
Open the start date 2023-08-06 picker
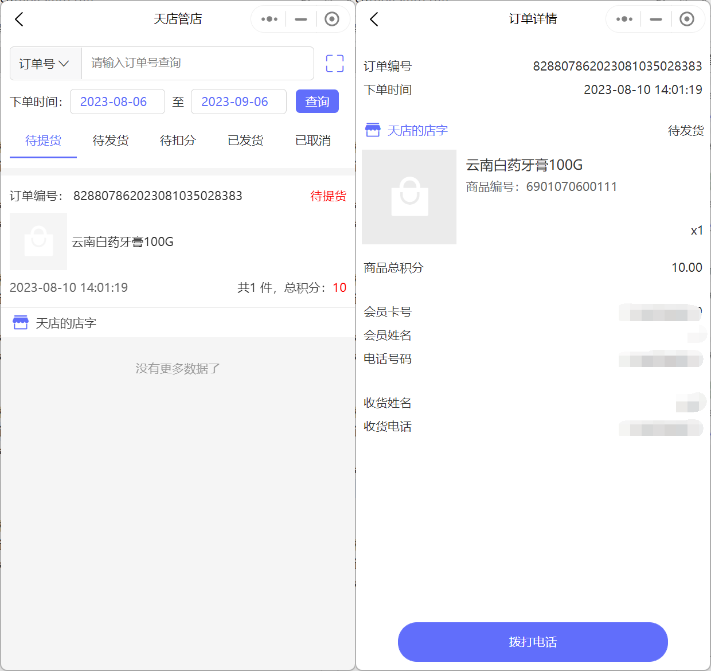tap(117, 102)
